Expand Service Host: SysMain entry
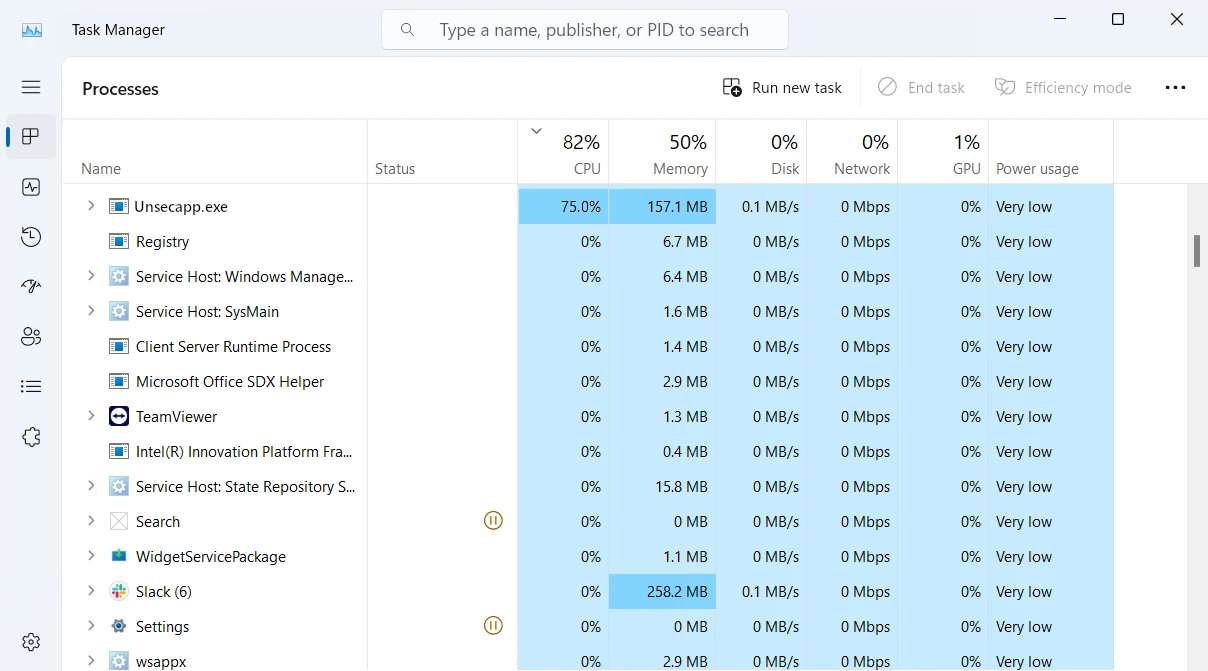Screen dimensions: 1208x671 tap(91, 311)
